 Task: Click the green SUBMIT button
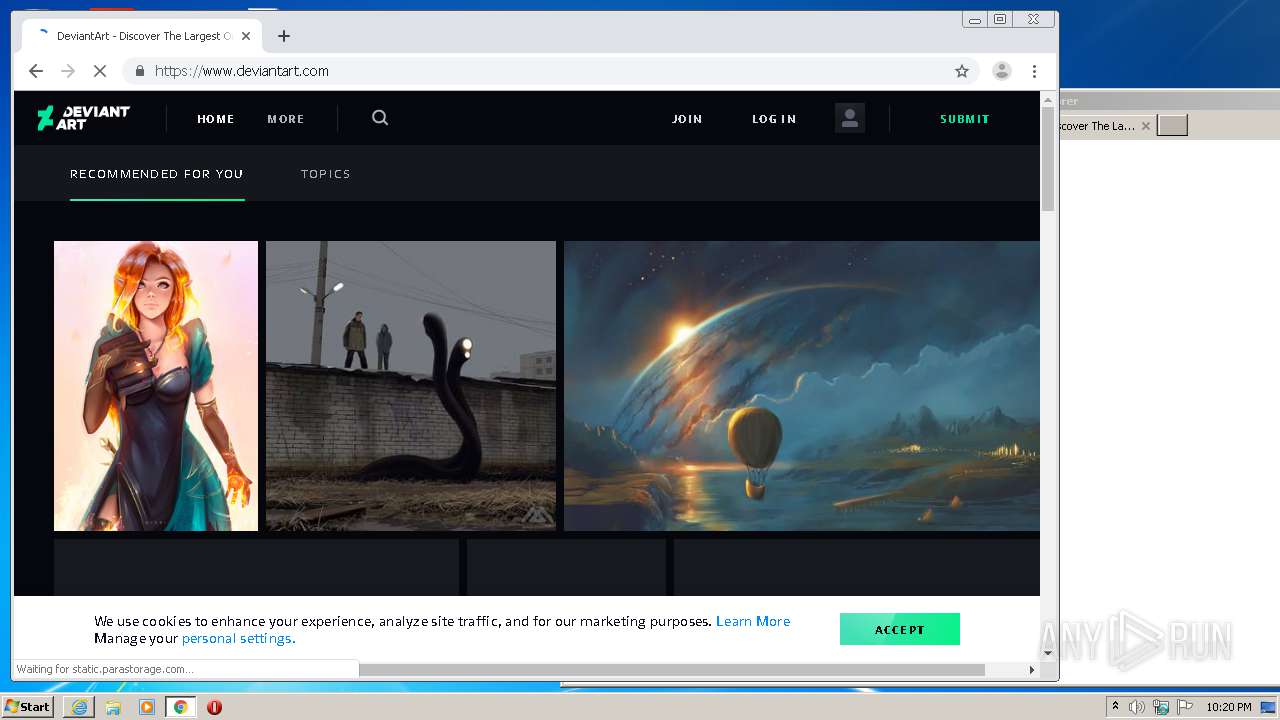point(964,119)
